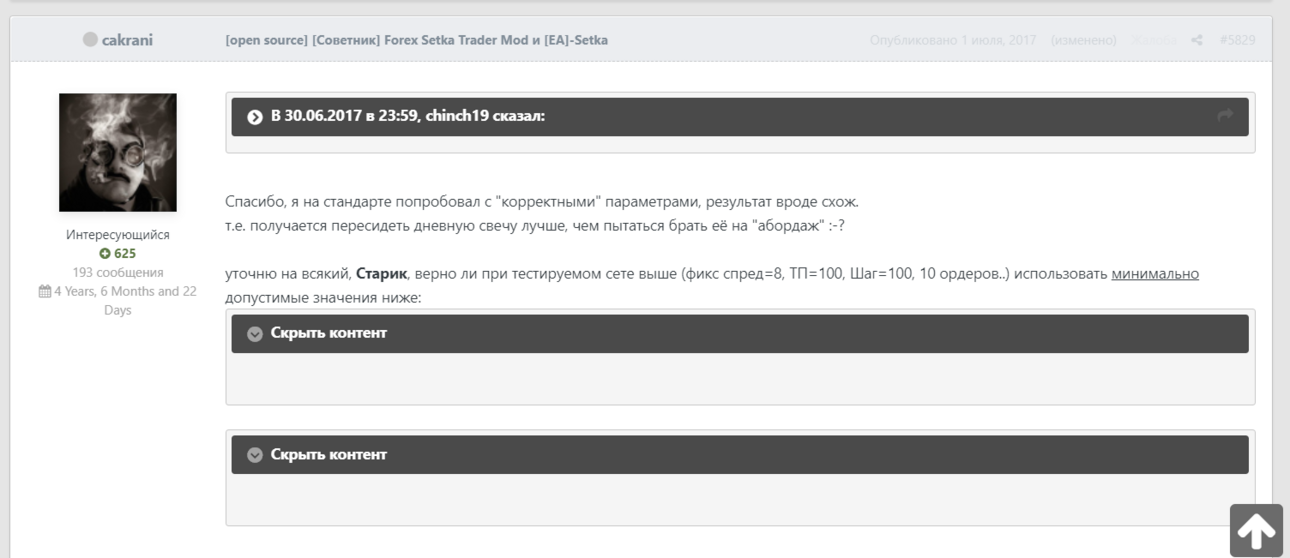Viewport: 1290px width, 558px height.
Task: Open cakrani user profile link
Action: pyautogui.click(x=127, y=40)
